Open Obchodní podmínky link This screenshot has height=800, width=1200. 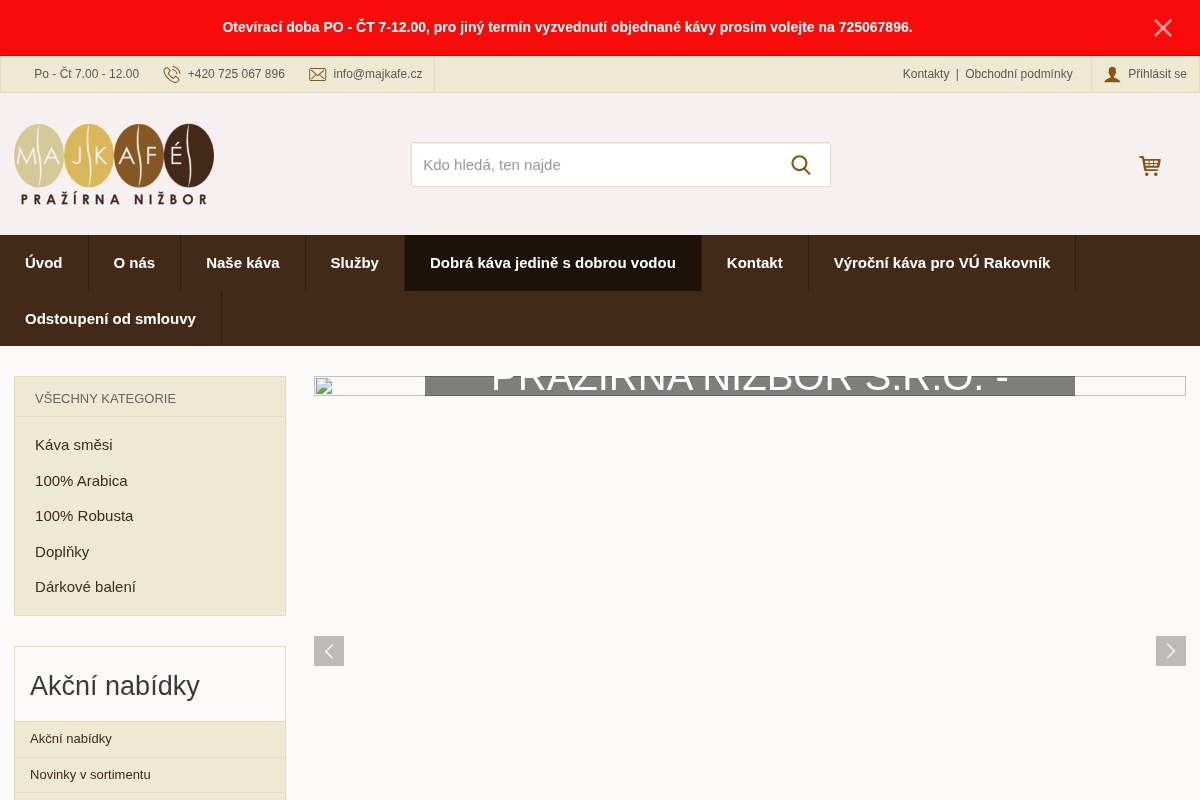tap(1019, 74)
